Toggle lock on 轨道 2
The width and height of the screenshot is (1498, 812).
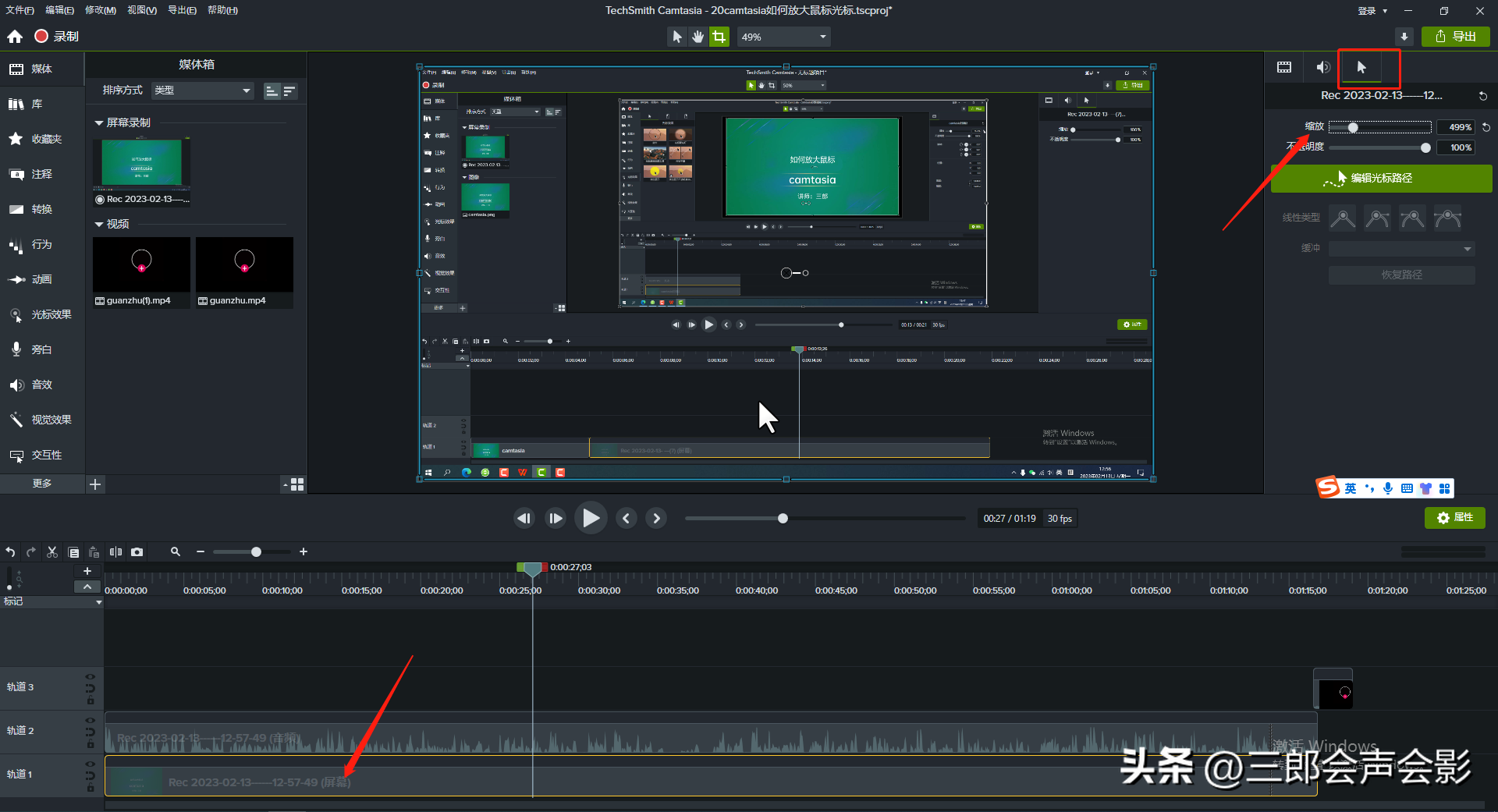[91, 744]
